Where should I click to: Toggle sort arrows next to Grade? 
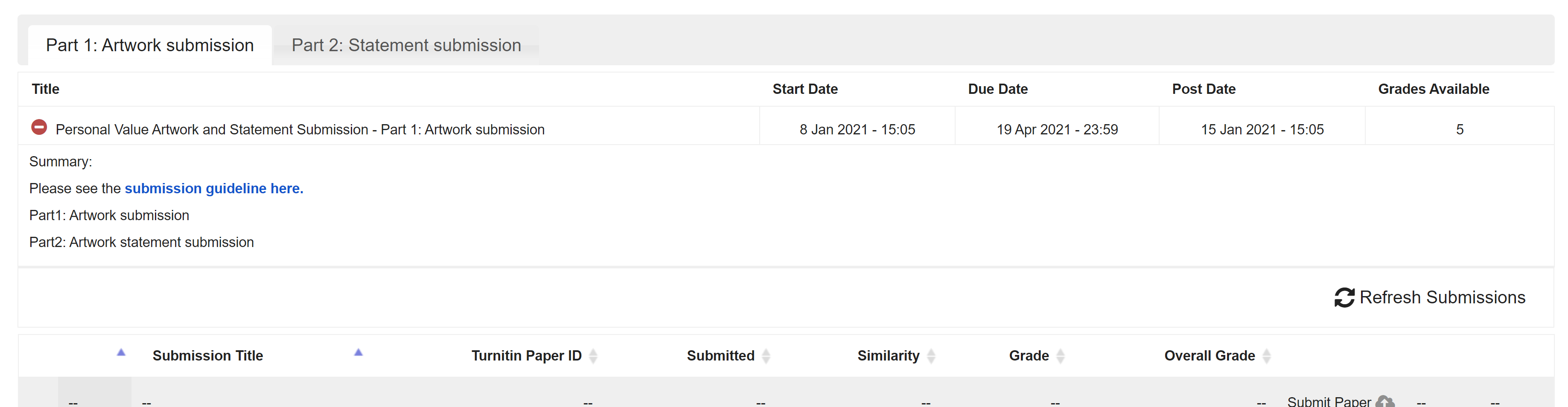tap(1061, 356)
